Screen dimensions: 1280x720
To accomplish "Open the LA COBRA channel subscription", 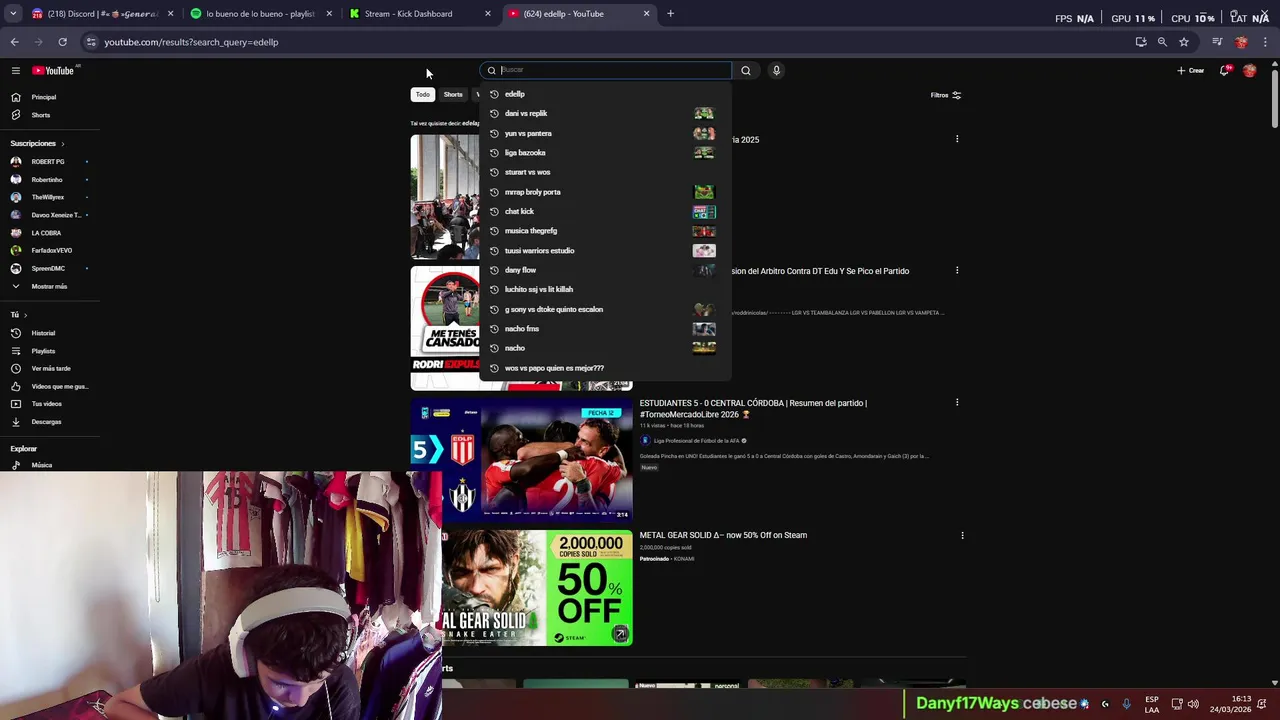I will [48, 233].
